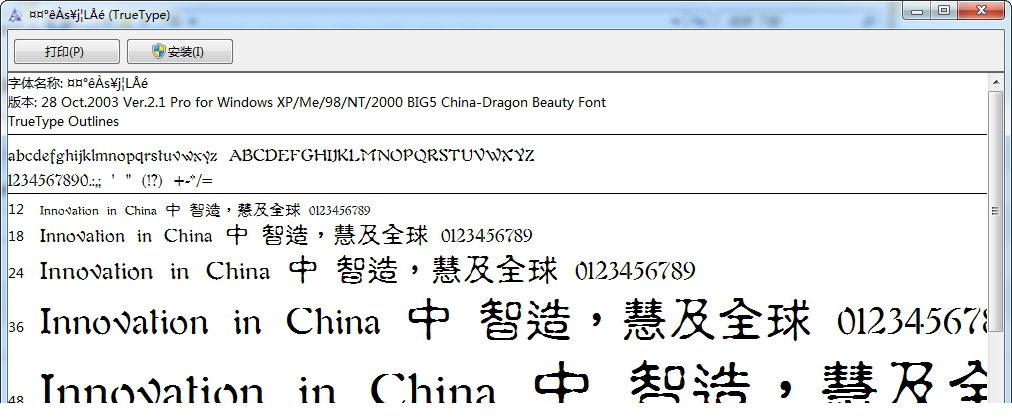1012x419 pixels.
Task: Click the scrollbar up arrow
Action: (x=995, y=83)
